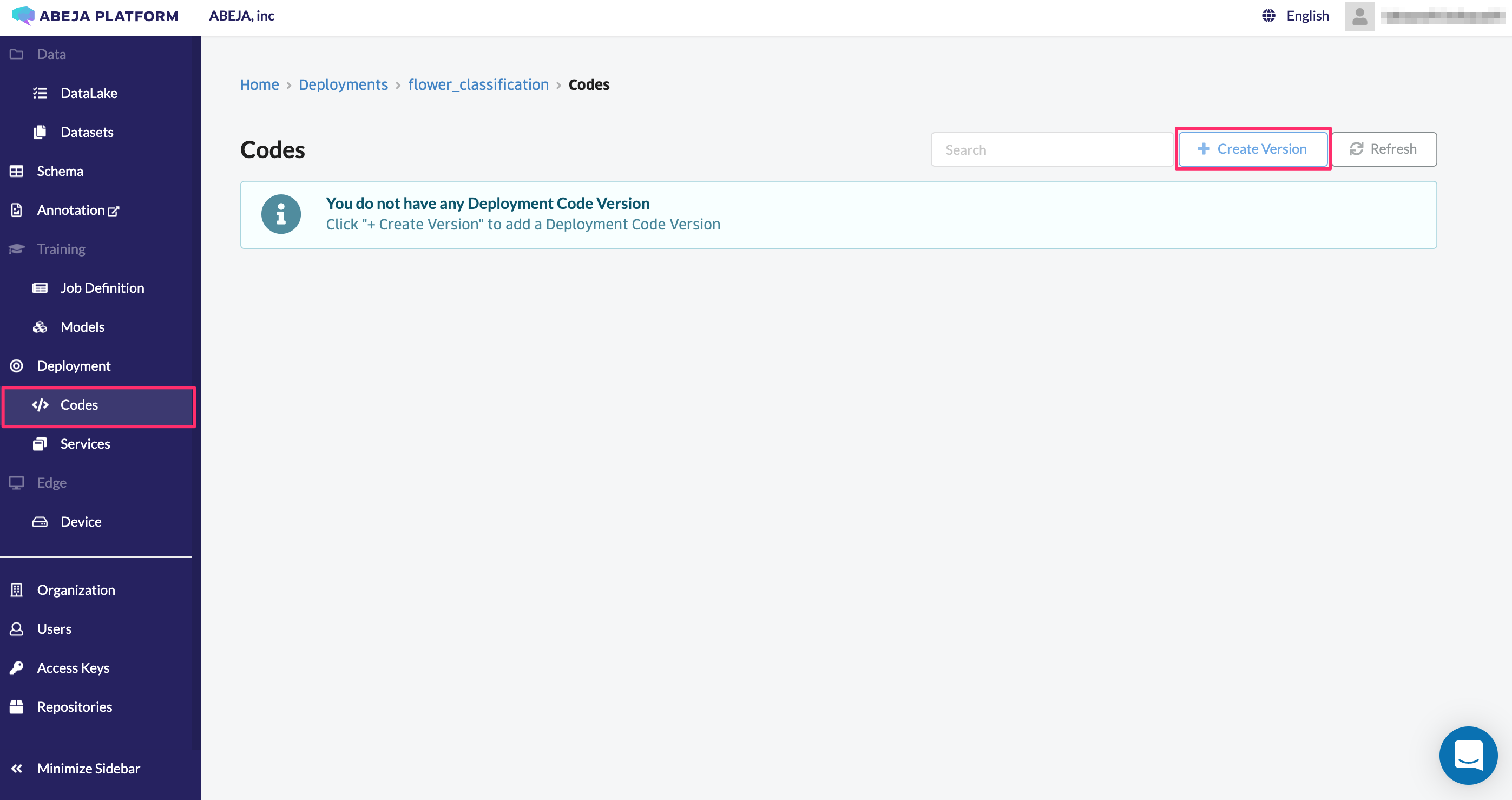
Task: Open Device under Edge
Action: tap(81, 522)
